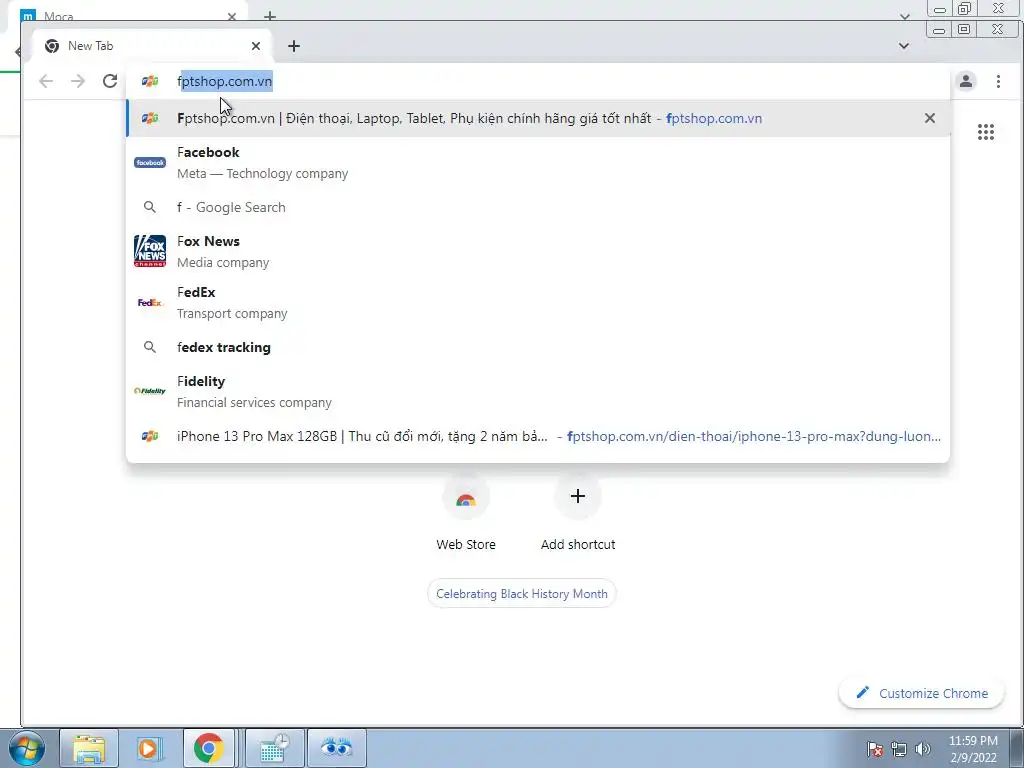Click the taskbar clock showing 11:59 PM
1024x768 pixels.
click(x=973, y=749)
